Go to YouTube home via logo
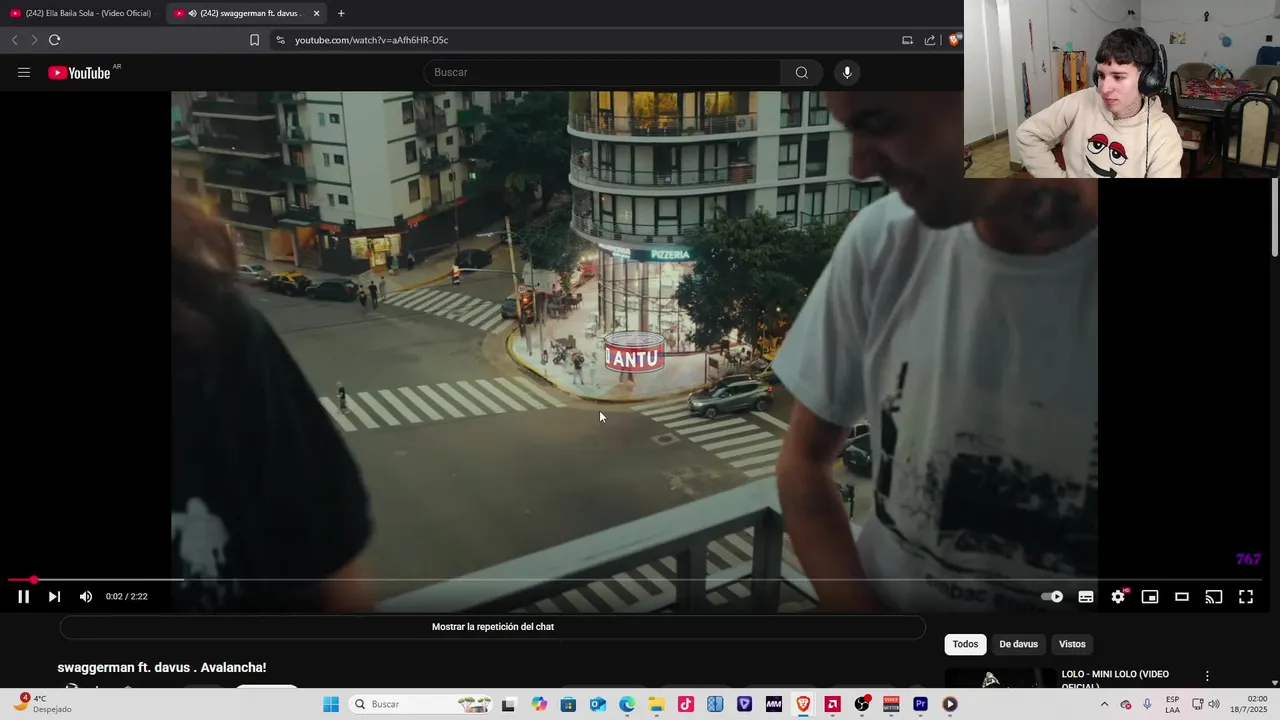The image size is (1280, 720). click(x=80, y=72)
